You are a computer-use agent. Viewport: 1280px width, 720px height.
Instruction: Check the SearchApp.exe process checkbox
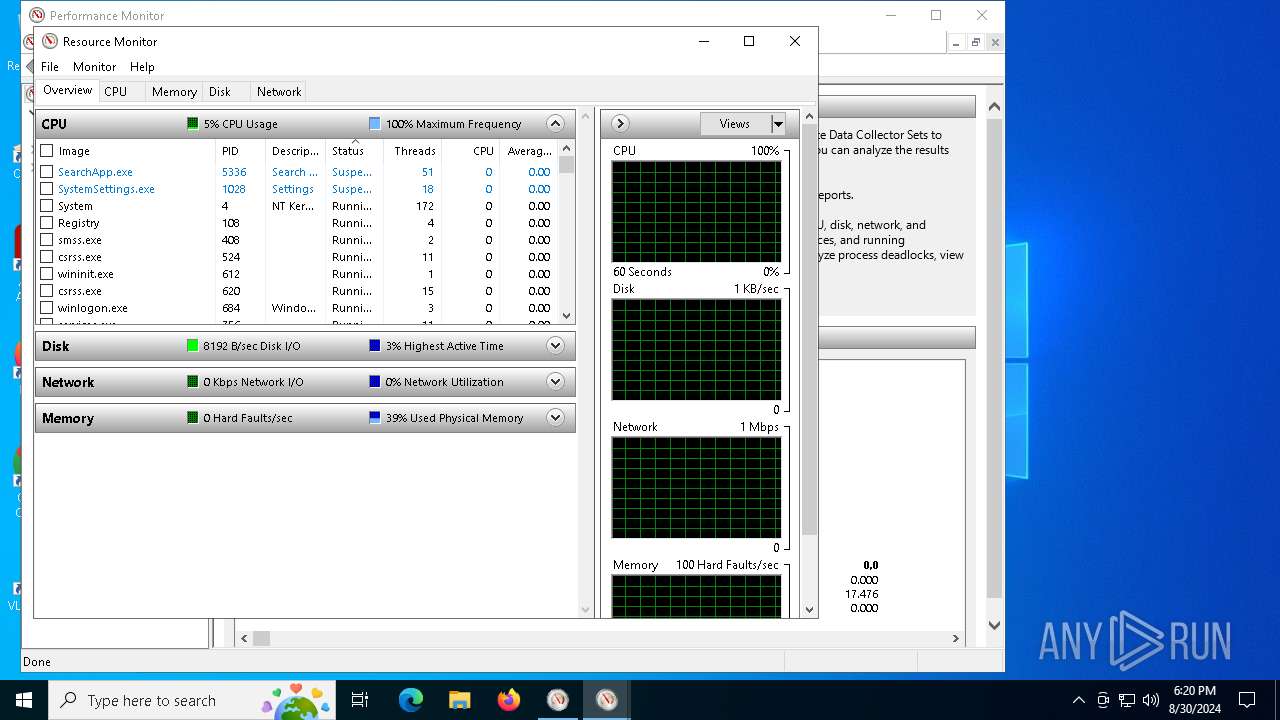46,172
